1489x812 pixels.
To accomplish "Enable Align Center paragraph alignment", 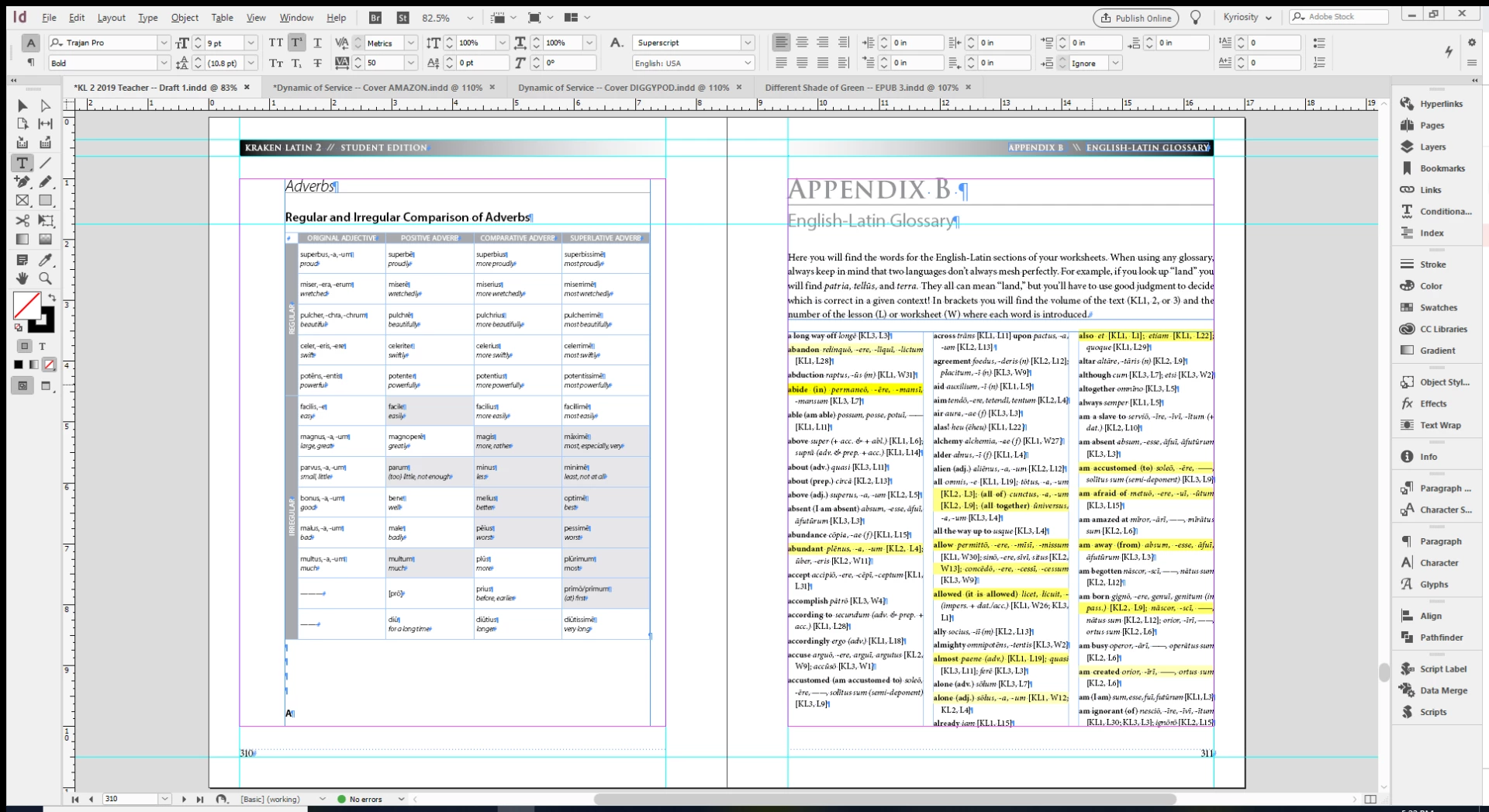I will pos(802,43).
